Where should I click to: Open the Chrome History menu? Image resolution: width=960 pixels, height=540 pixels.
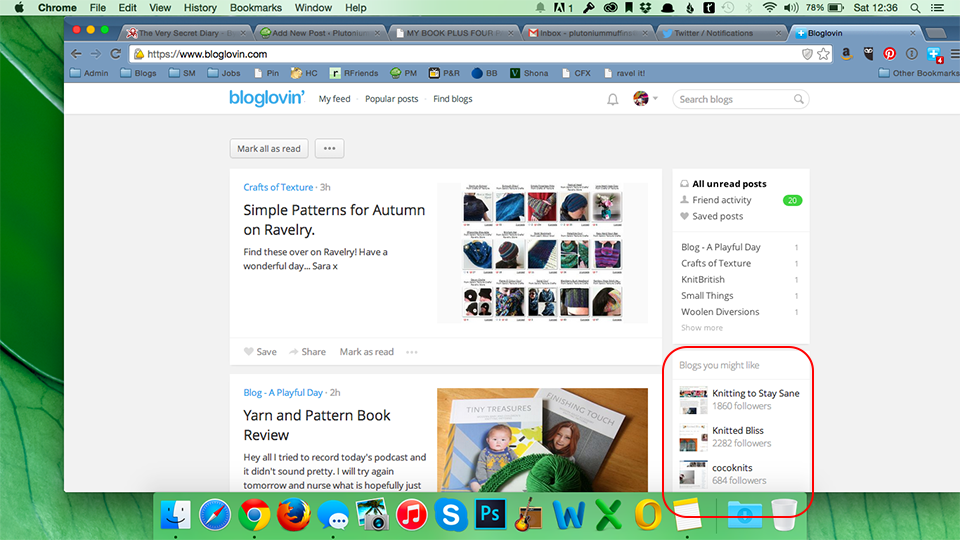(200, 8)
